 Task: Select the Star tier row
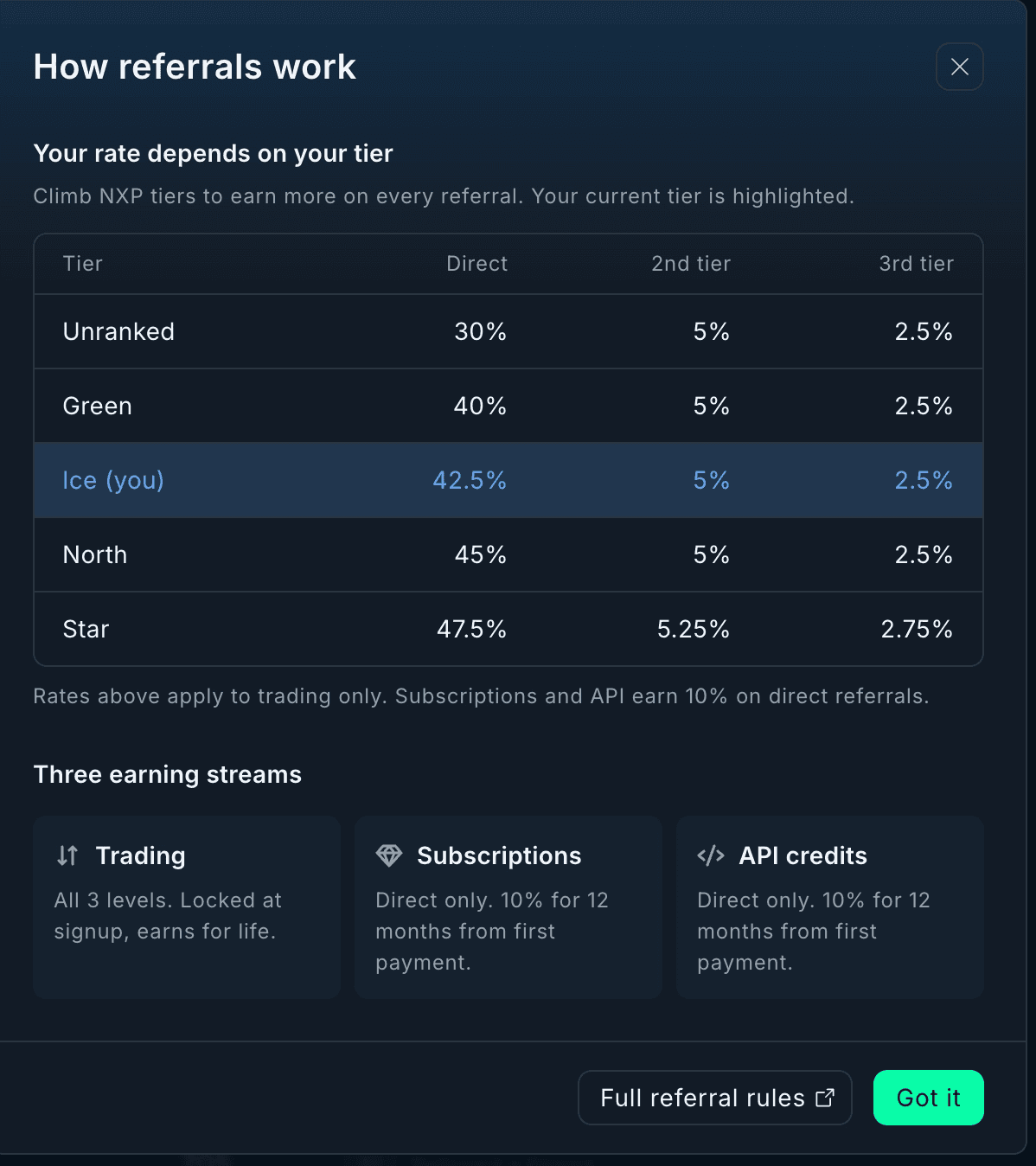[x=508, y=629]
